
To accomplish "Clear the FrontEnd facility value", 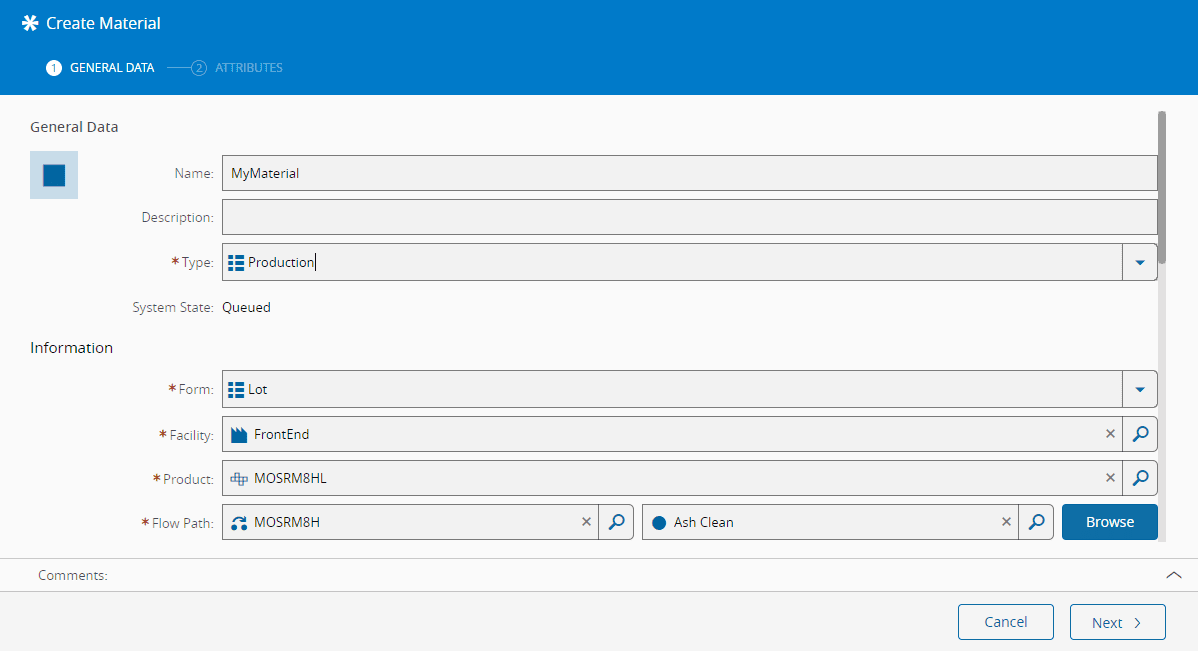I will click(x=1110, y=434).
